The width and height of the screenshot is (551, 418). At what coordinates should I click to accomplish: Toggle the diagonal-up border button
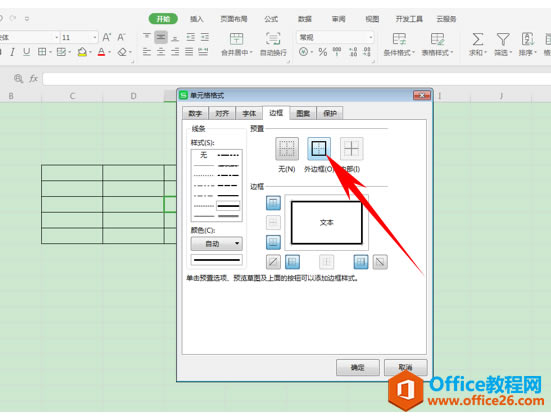point(273,262)
